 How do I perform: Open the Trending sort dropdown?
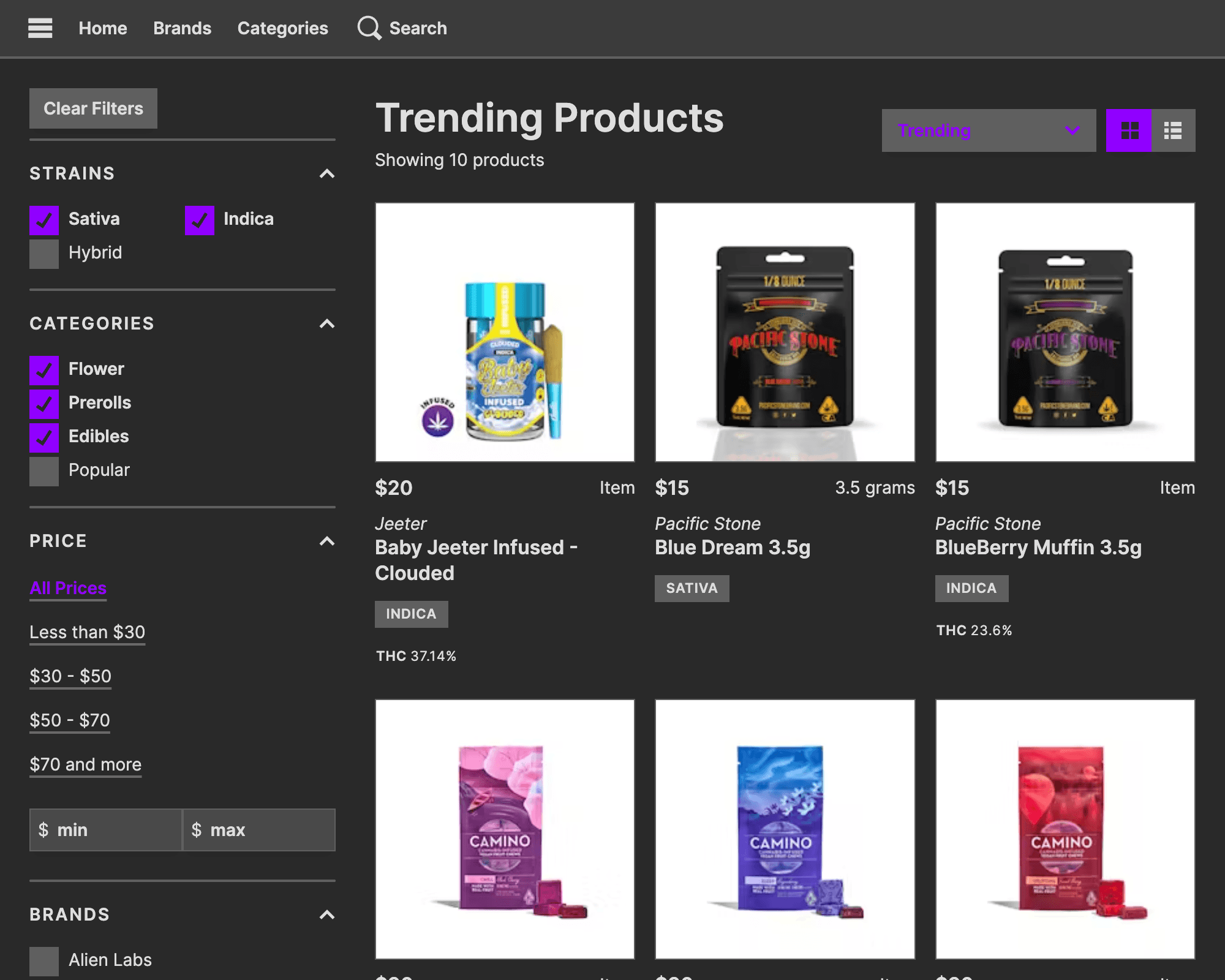click(989, 130)
